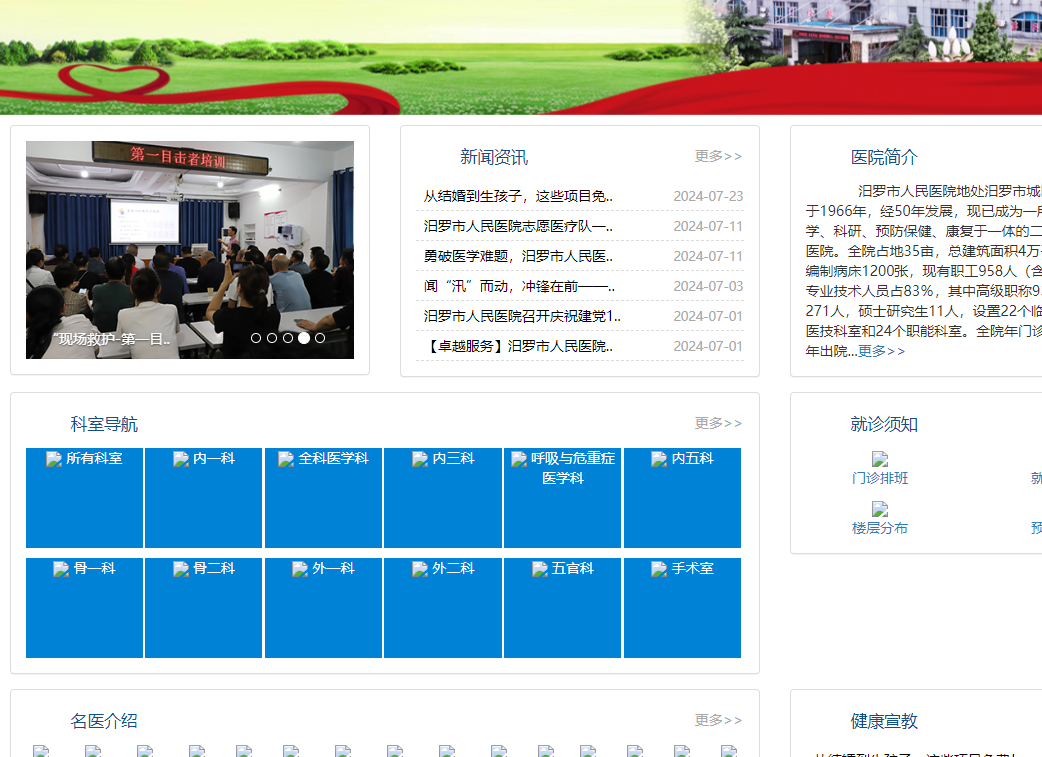Open news 汨罗市人民医院志愿医疗队一..
1042x757 pixels.
coord(518,226)
